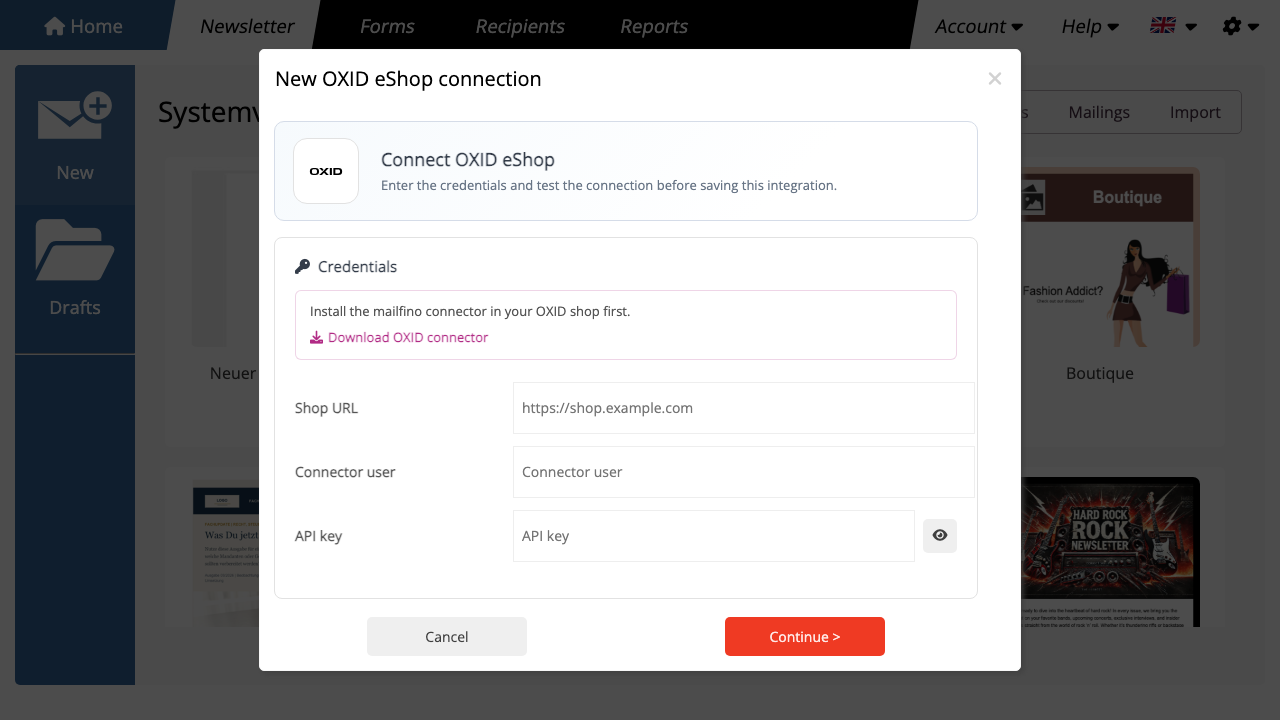Click the download icon before OXID connector
Viewport: 1280px width, 720px height.
(316, 338)
